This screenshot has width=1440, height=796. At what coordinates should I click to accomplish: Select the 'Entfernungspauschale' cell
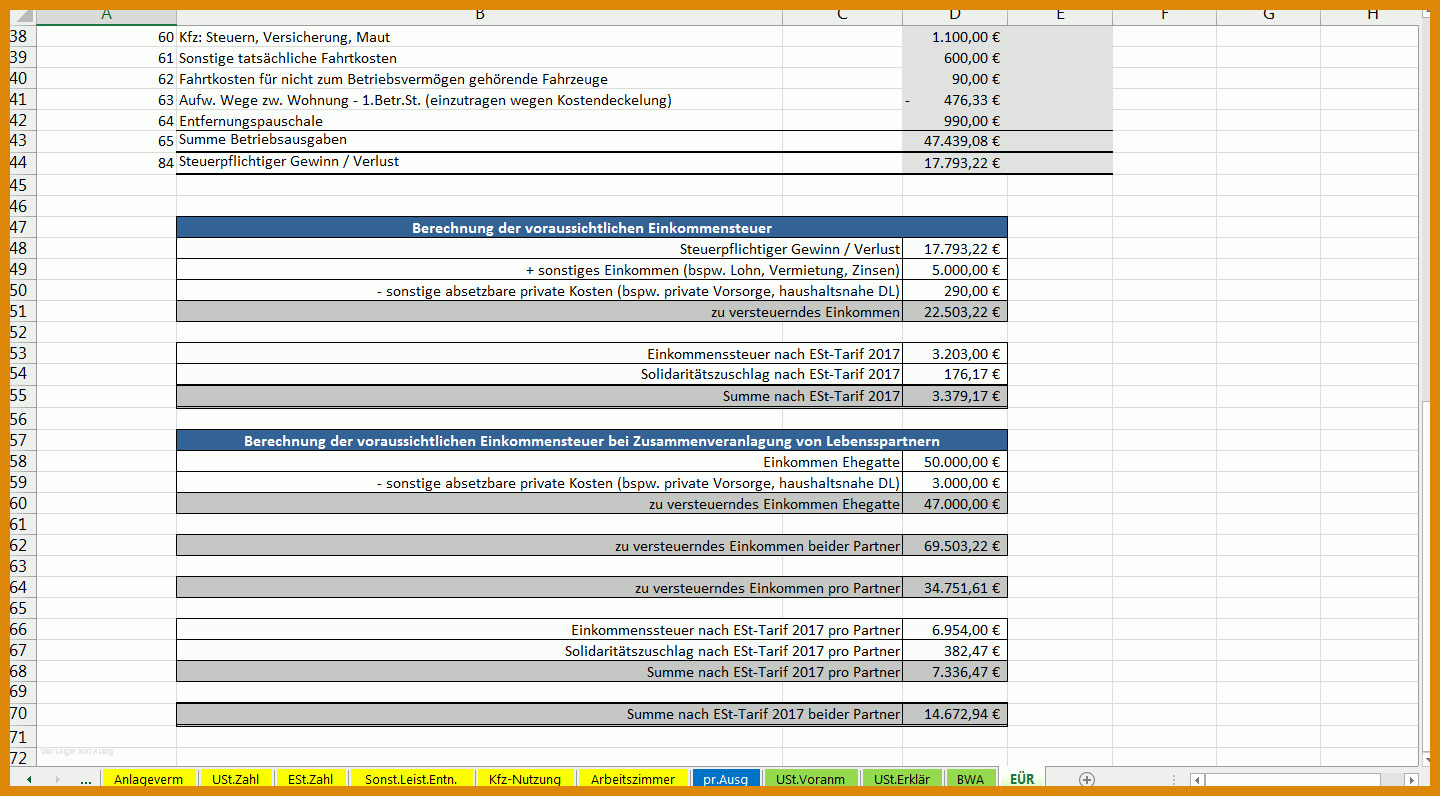pyautogui.click(x=480, y=121)
